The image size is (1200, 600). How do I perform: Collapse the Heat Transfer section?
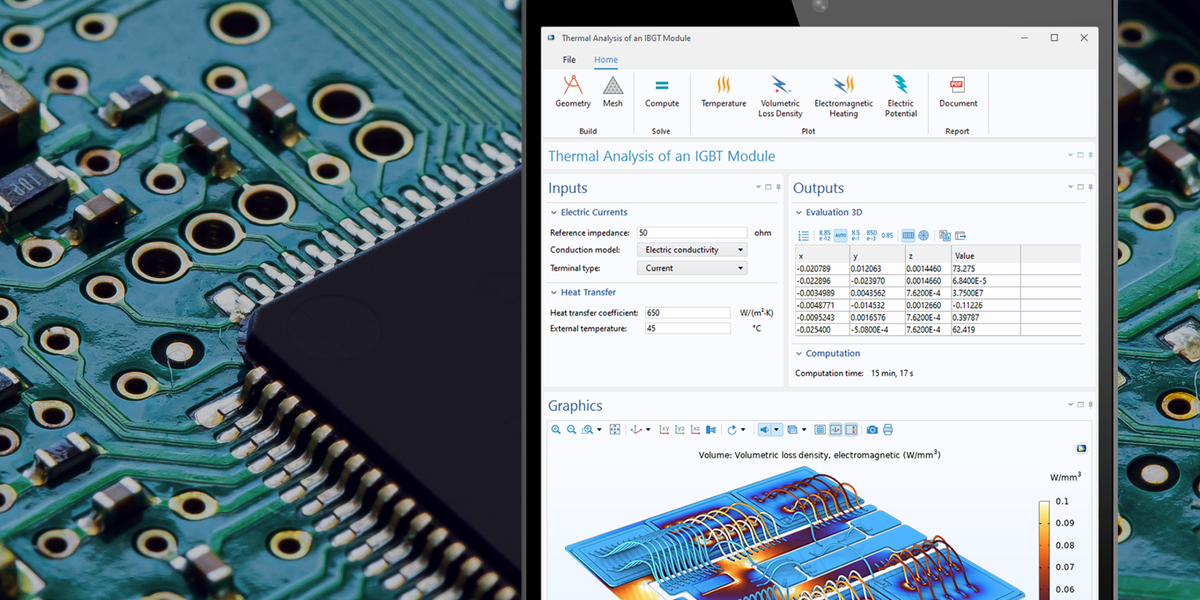tap(554, 292)
